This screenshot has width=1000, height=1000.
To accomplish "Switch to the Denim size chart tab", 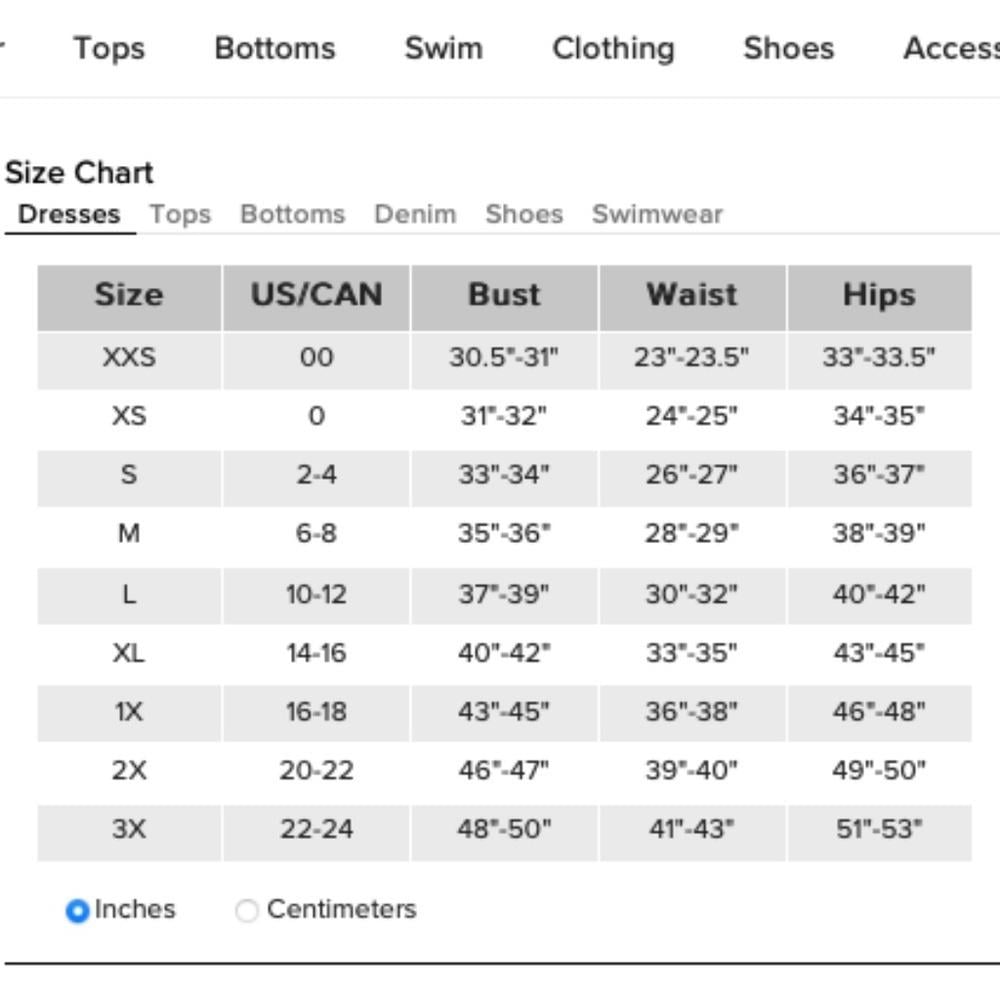I will point(415,214).
